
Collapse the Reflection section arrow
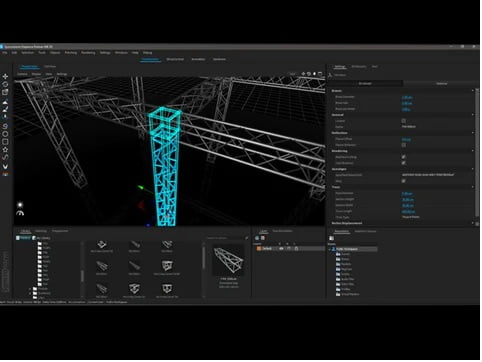coord(473,133)
